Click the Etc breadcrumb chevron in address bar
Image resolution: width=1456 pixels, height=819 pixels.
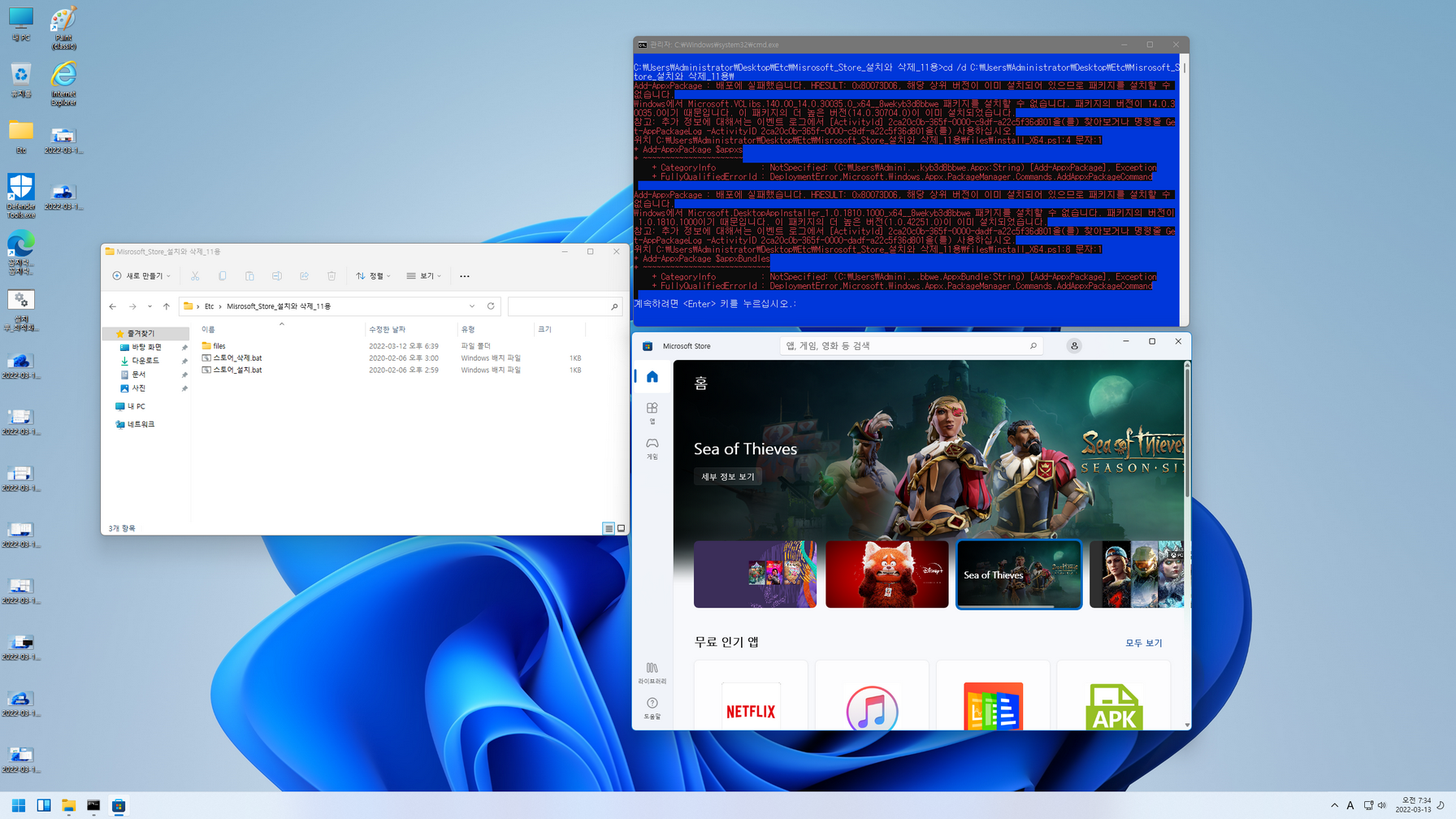[x=220, y=306]
